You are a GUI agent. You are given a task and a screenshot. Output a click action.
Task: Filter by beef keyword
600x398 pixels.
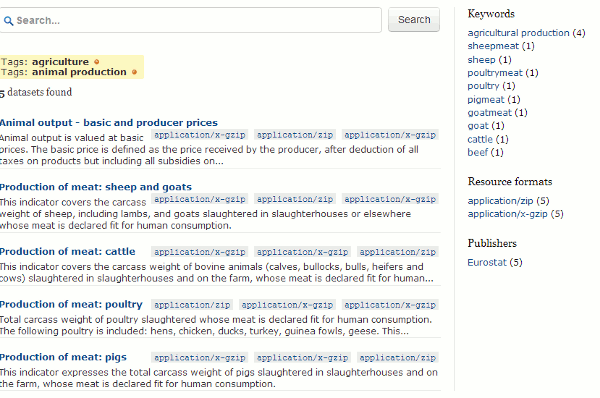click(x=478, y=152)
